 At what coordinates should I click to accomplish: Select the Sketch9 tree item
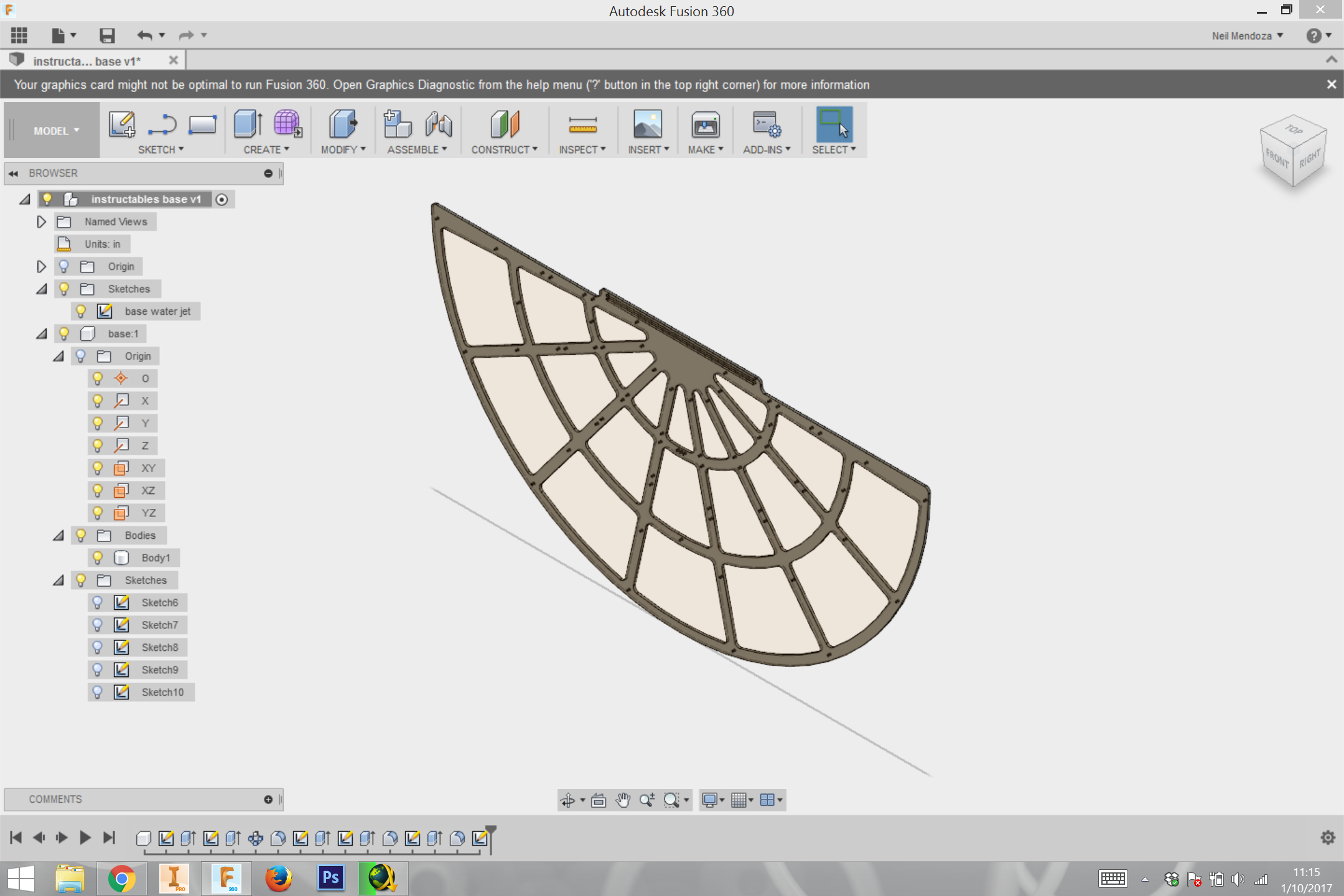click(x=159, y=670)
